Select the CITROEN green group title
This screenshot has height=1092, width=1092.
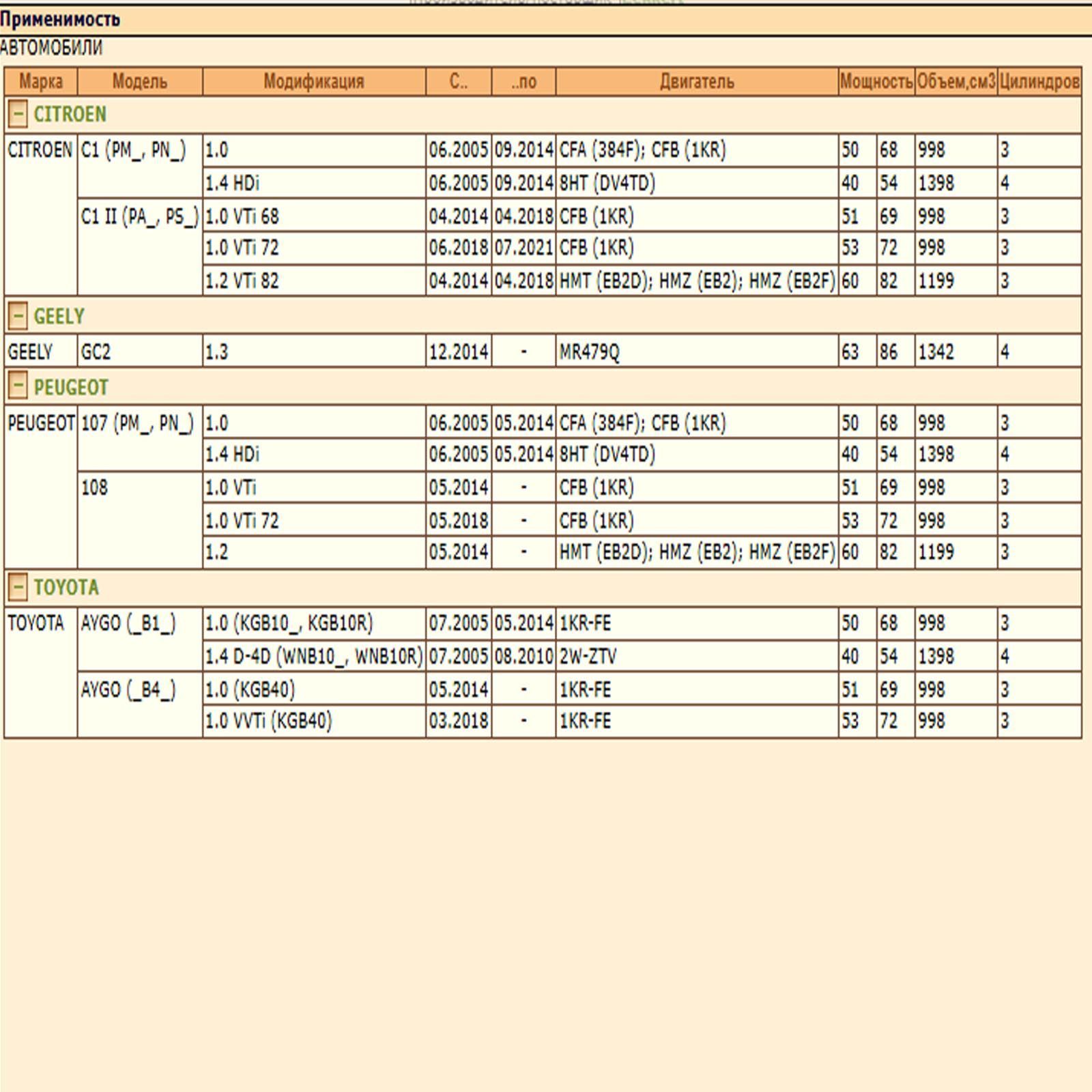click(70, 115)
